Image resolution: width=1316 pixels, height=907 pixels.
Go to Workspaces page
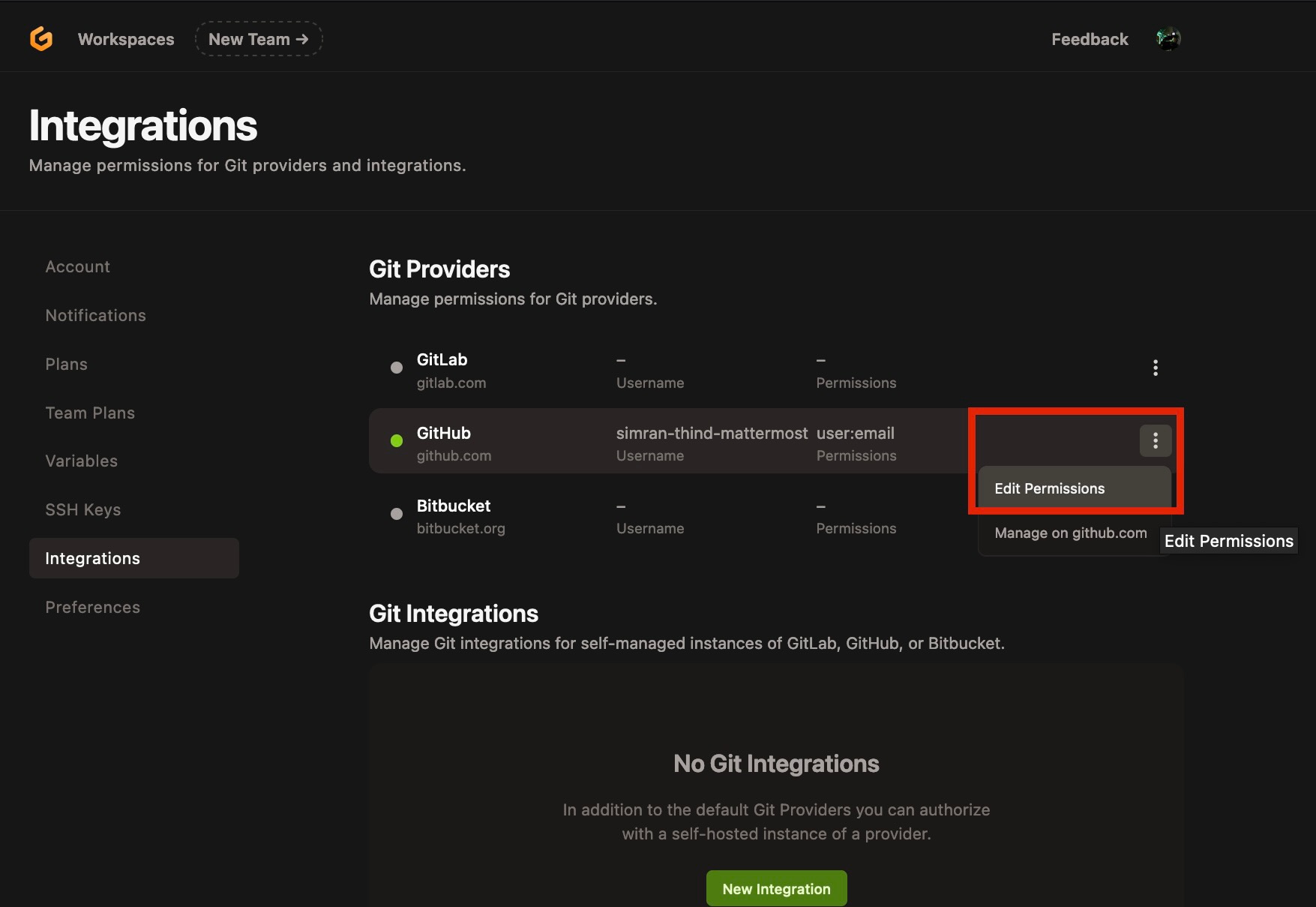tap(126, 39)
